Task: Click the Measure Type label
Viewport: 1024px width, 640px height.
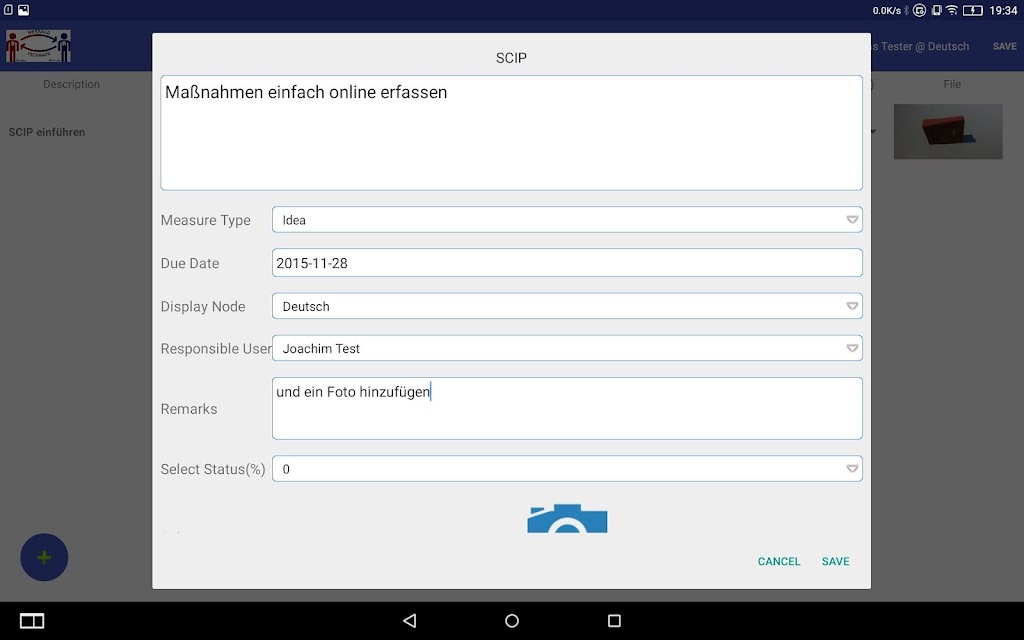Action: [x=206, y=220]
